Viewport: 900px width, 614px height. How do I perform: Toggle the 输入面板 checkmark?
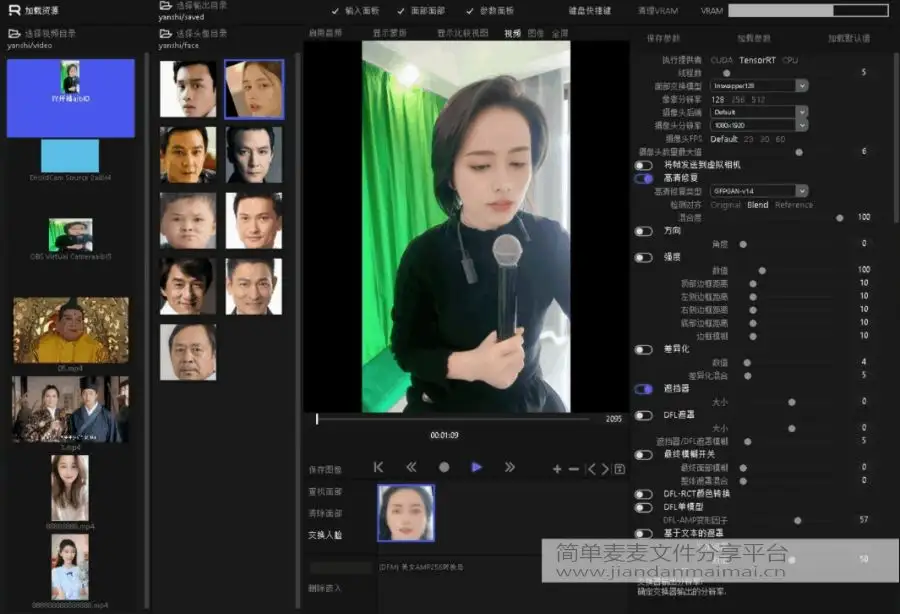335,11
